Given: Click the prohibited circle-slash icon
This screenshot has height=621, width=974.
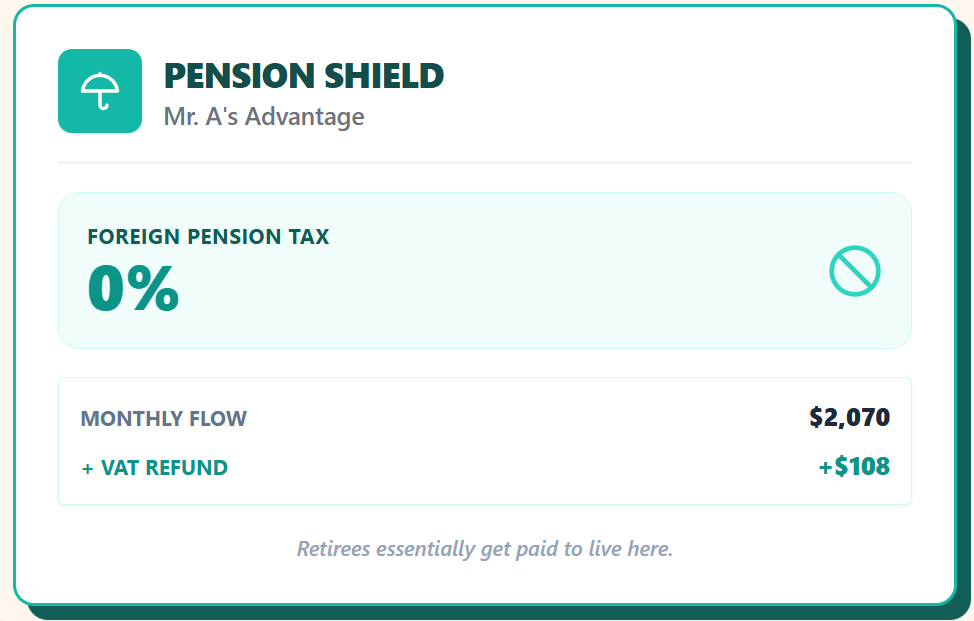Looking at the screenshot, I should click(854, 271).
